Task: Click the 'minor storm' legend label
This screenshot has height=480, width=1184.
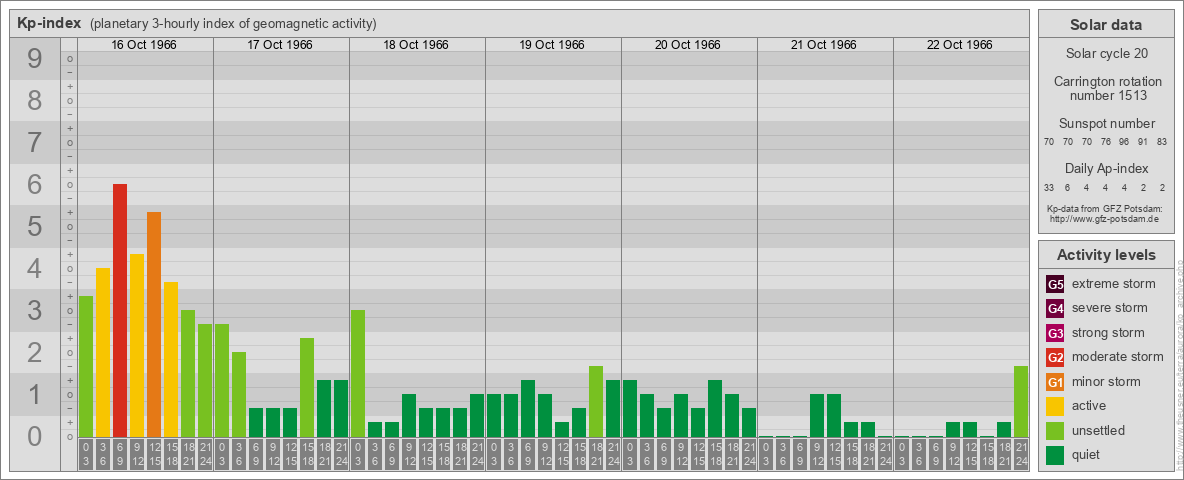Action: [1106, 381]
